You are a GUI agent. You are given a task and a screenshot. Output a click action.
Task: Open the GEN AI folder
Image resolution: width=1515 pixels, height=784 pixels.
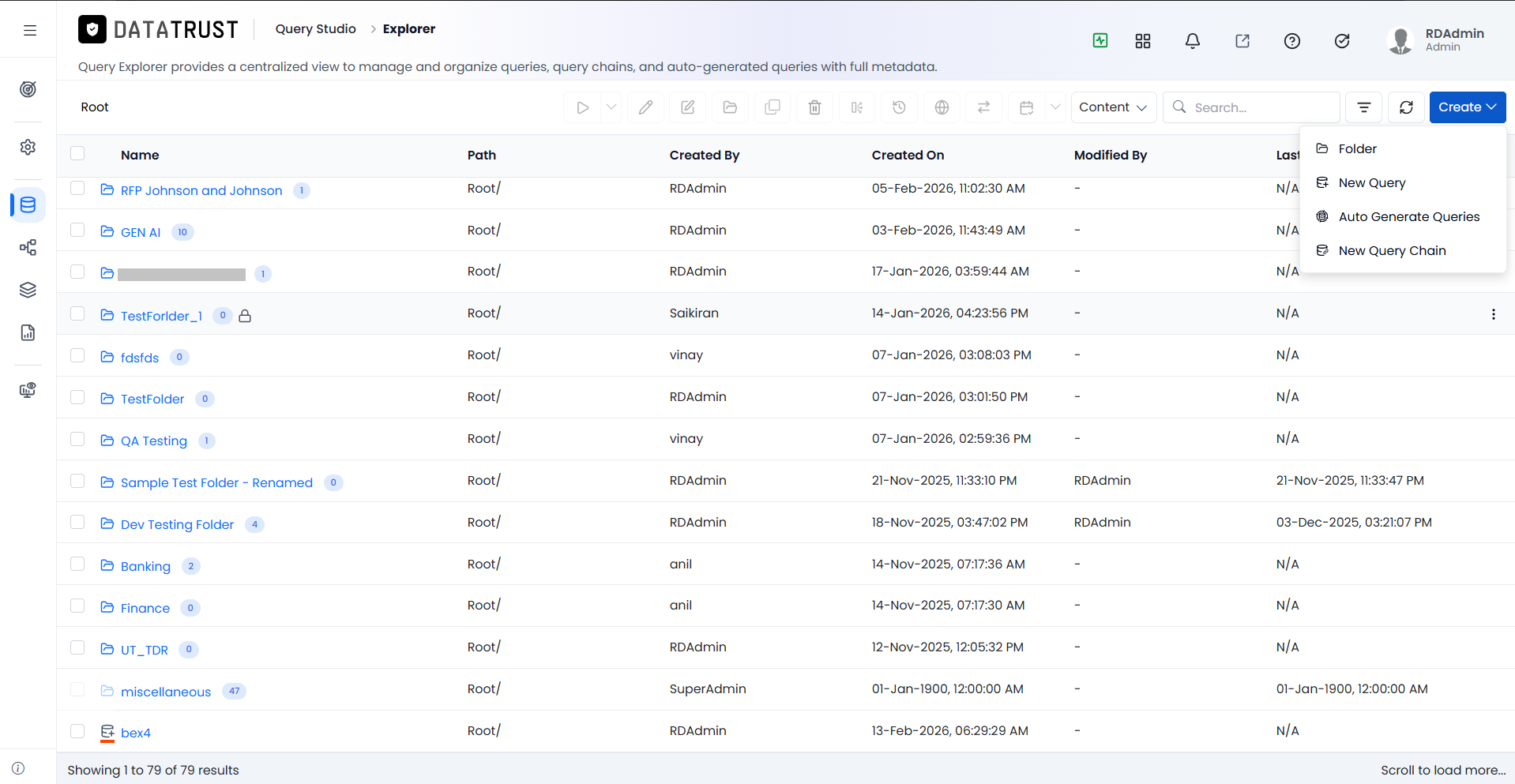[x=141, y=232]
